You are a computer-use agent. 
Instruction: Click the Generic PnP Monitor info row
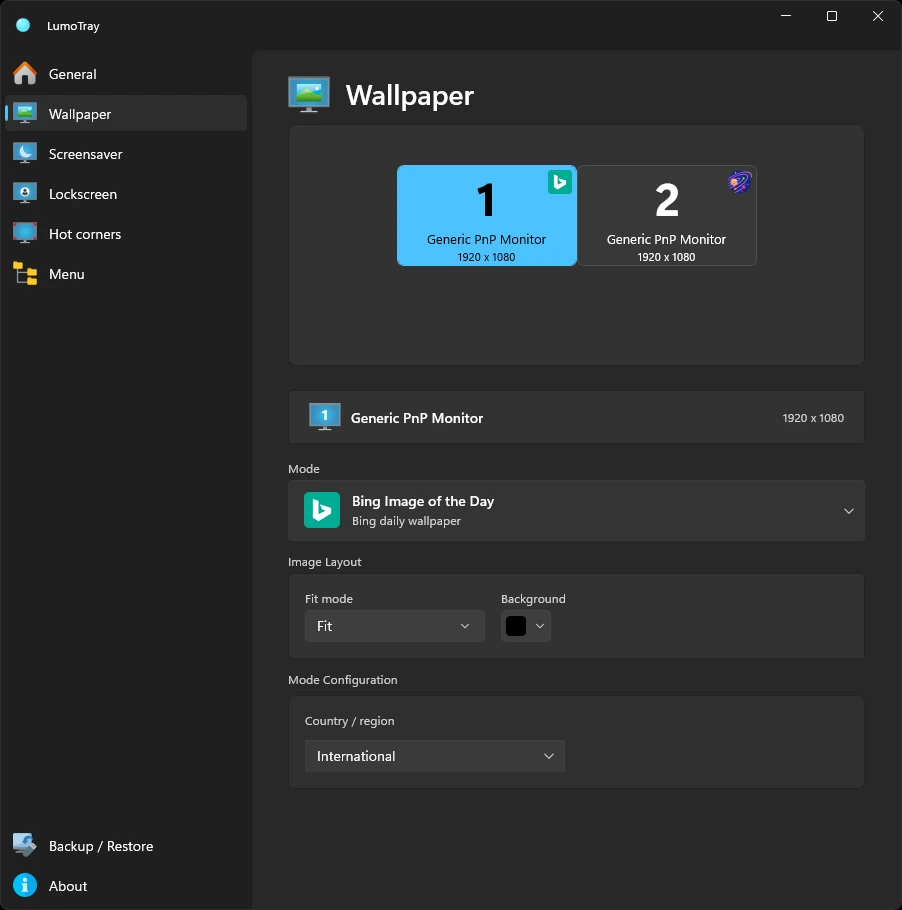576,417
